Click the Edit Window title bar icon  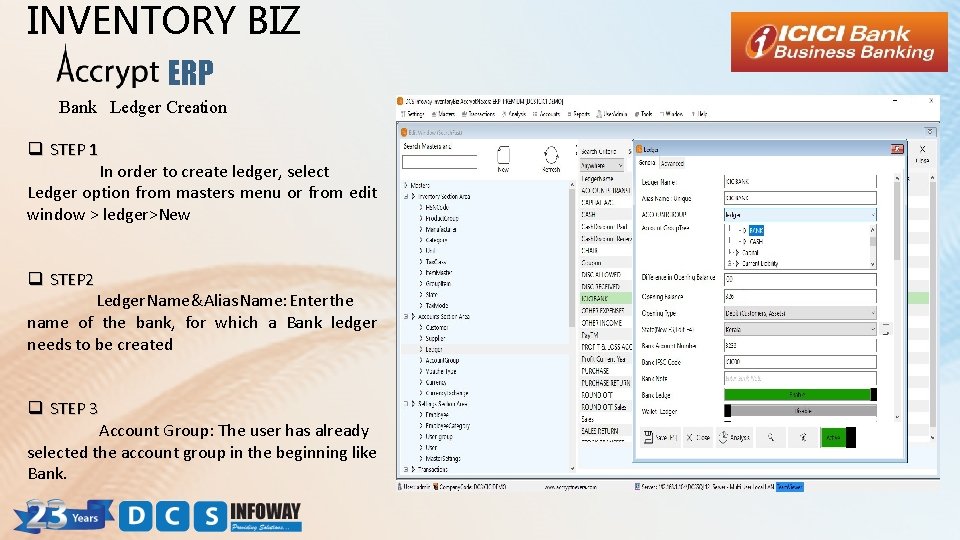tap(403, 132)
